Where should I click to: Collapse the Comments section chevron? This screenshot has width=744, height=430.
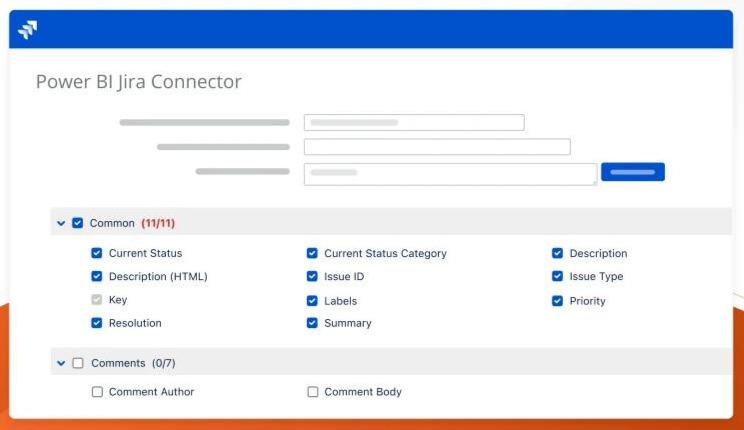(x=61, y=363)
